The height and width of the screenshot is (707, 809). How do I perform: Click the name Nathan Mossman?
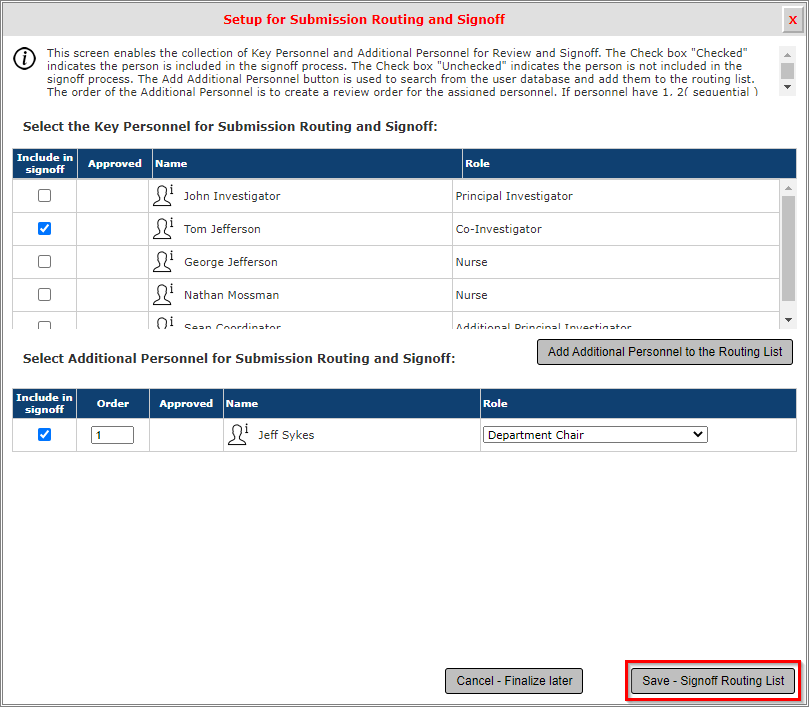click(x=232, y=295)
